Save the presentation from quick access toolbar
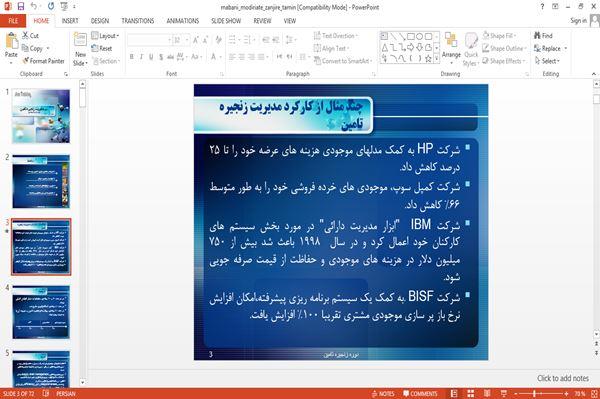600x399 pixels. (x=21, y=7)
